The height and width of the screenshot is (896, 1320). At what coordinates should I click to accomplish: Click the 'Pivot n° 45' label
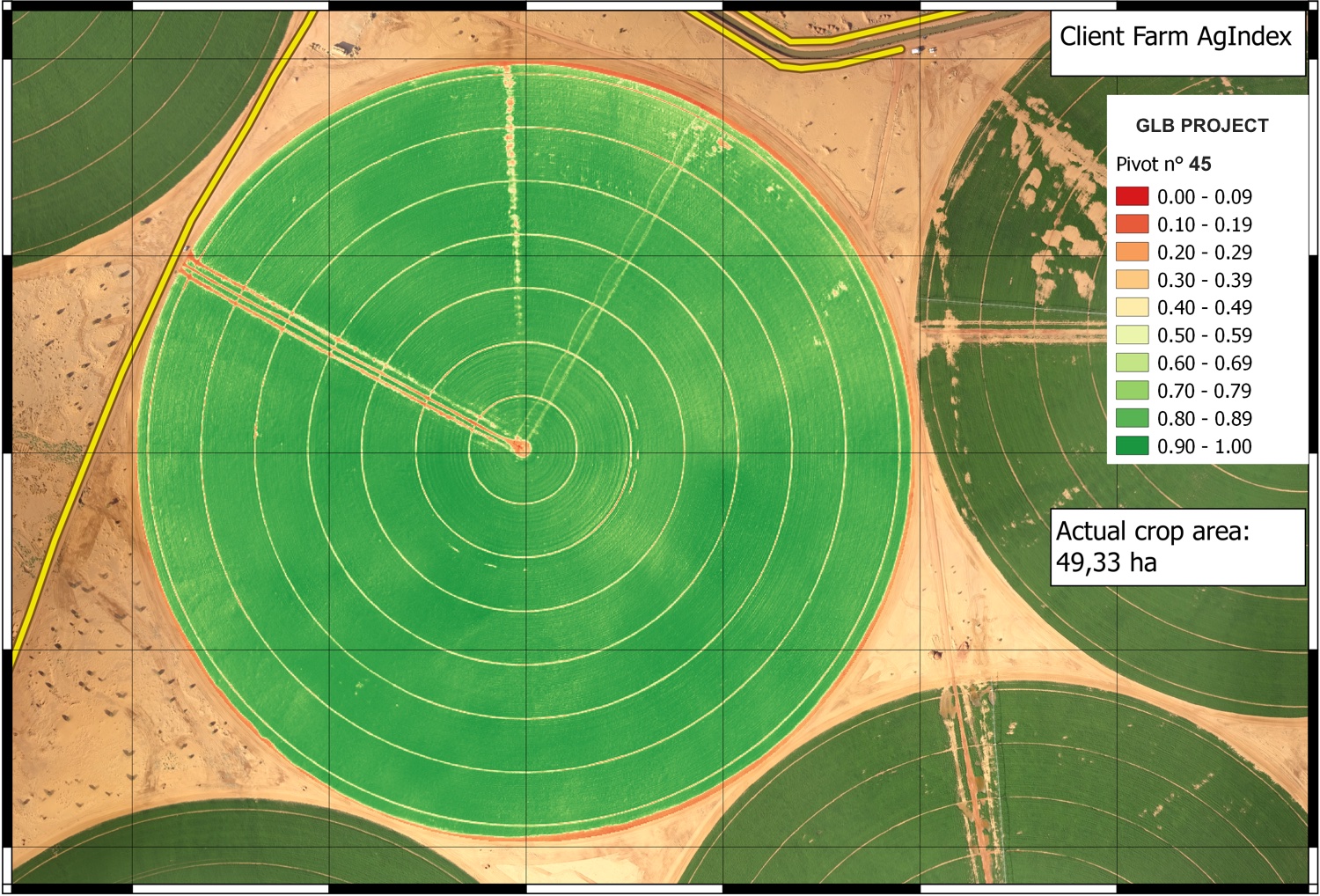coord(1163,165)
